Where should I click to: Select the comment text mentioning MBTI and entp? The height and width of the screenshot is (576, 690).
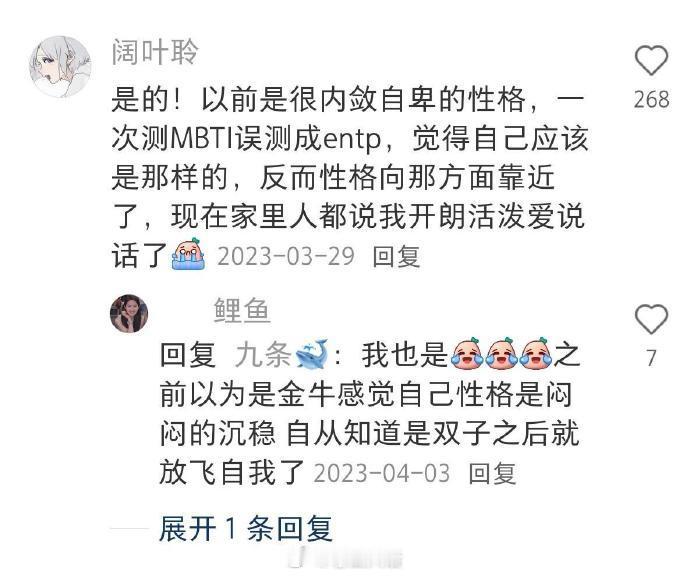[350, 176]
